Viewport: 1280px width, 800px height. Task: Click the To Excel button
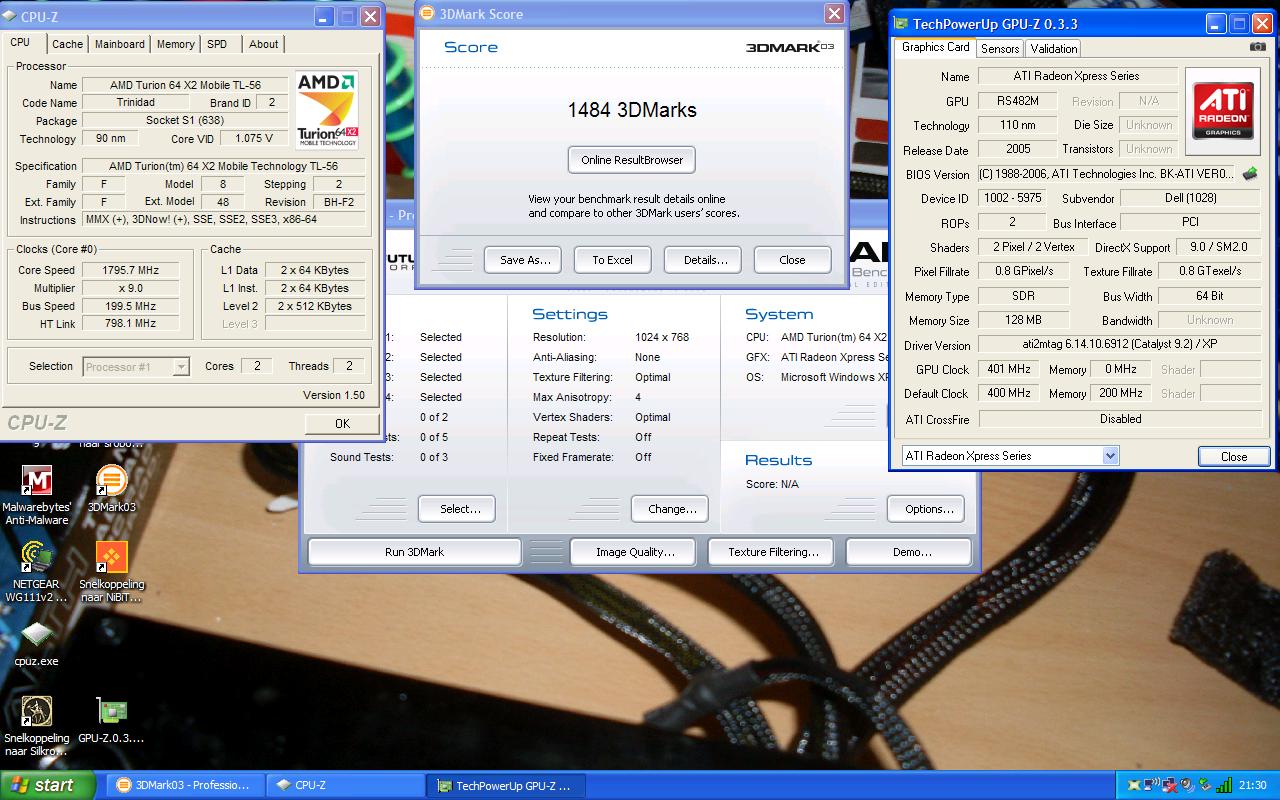click(x=612, y=260)
